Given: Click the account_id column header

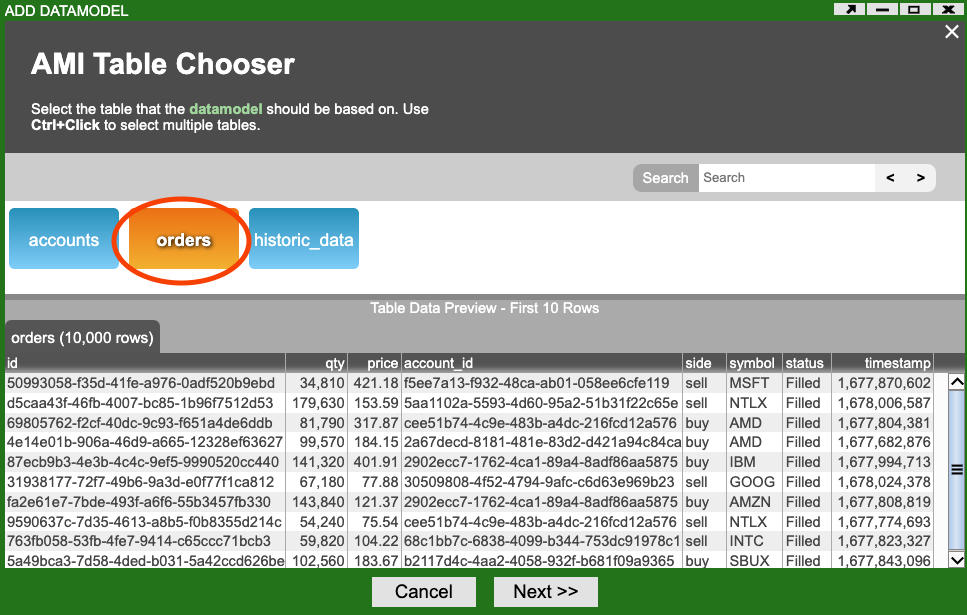Looking at the screenshot, I should tap(541, 363).
